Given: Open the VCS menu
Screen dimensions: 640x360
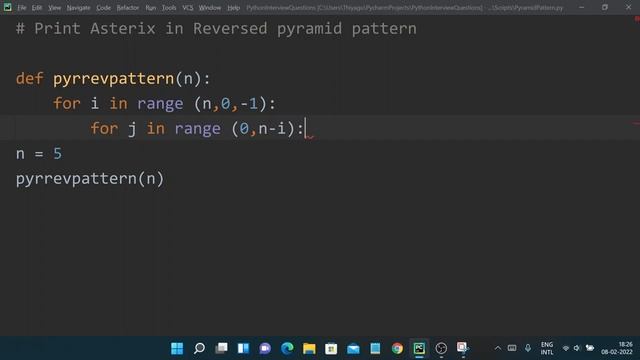Looking at the screenshot, I should pos(188,8).
